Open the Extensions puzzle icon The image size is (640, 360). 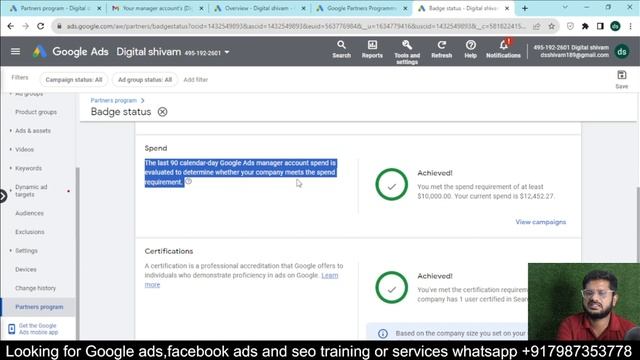pyautogui.click(x=585, y=26)
